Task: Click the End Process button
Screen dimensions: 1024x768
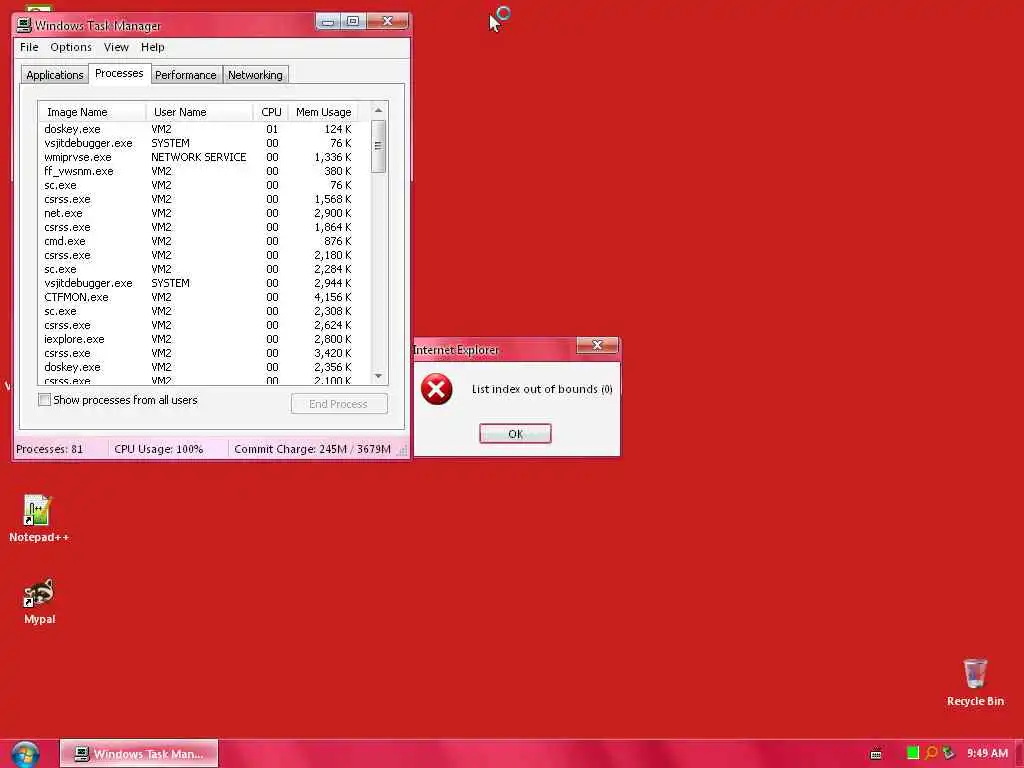Action: (x=339, y=404)
